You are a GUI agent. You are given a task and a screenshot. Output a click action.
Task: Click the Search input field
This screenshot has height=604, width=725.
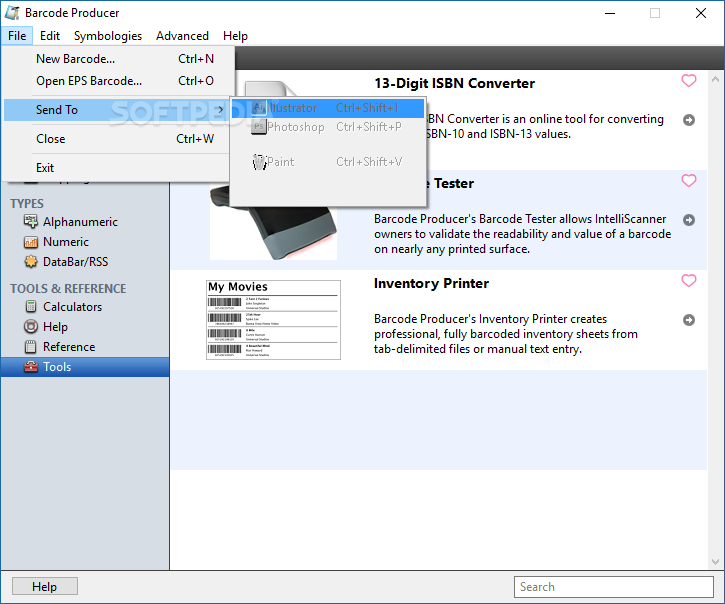(614, 586)
